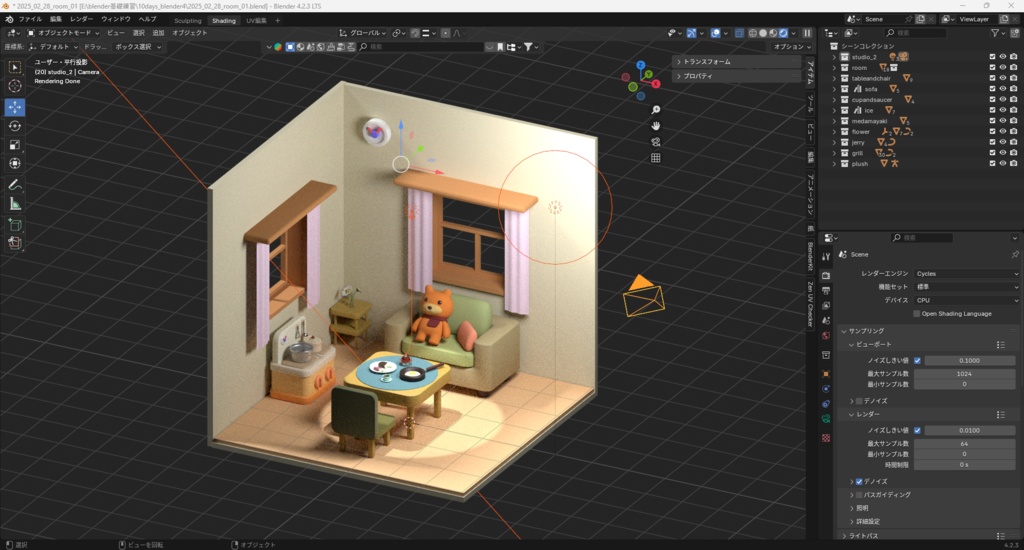Viewport: 1024px width, 550px height.
Task: Collapse the Sampling section
Action: 866,331
